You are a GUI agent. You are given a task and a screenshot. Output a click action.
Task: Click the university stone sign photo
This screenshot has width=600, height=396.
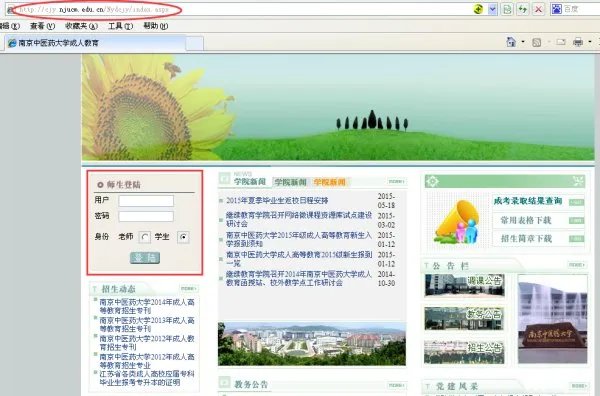coord(553,319)
